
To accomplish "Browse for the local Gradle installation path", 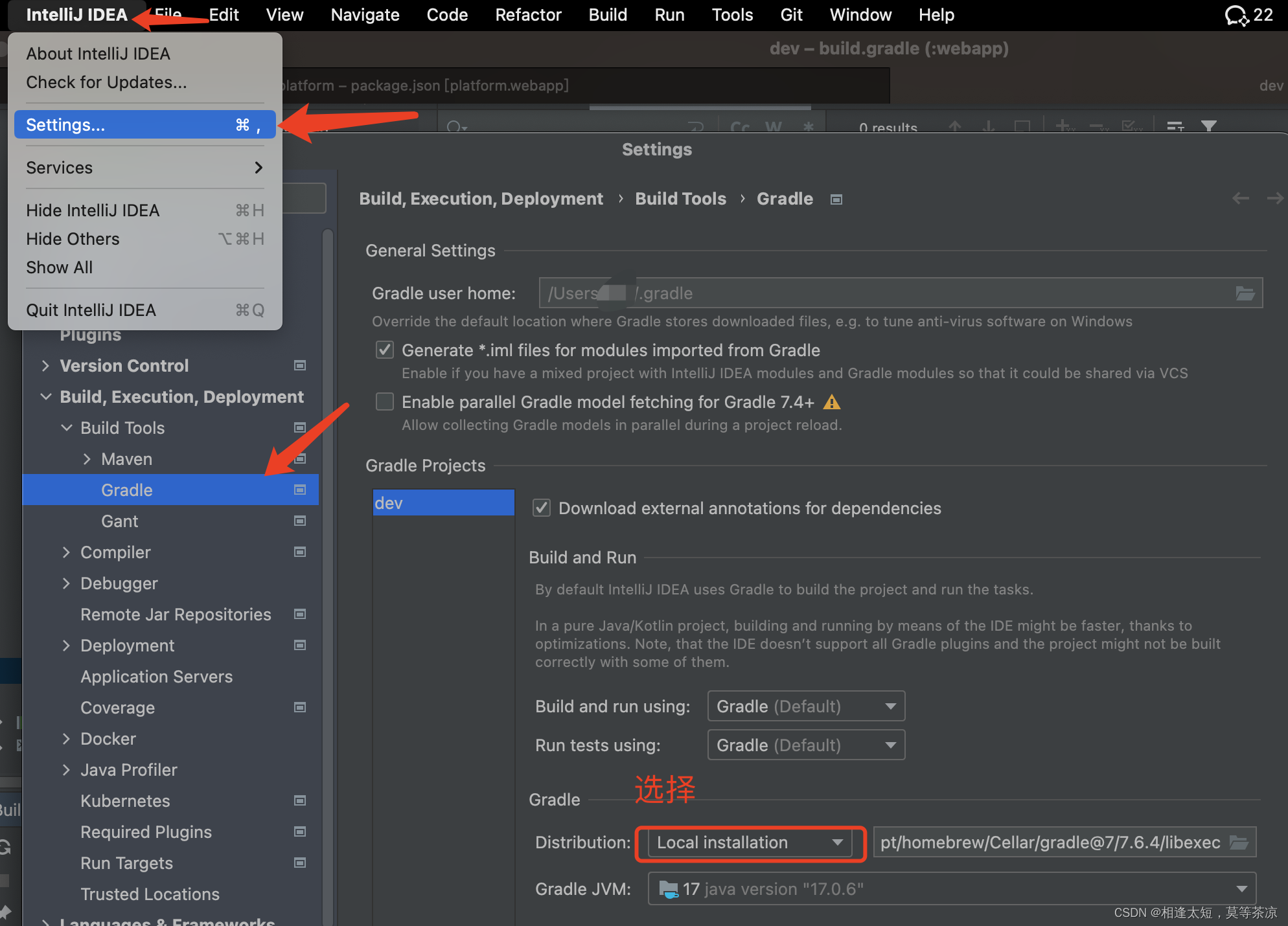I will tap(1239, 842).
